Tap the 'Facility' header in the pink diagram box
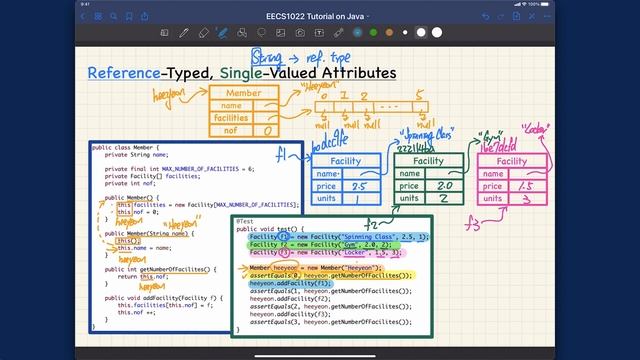The height and width of the screenshot is (360, 640). point(512,161)
